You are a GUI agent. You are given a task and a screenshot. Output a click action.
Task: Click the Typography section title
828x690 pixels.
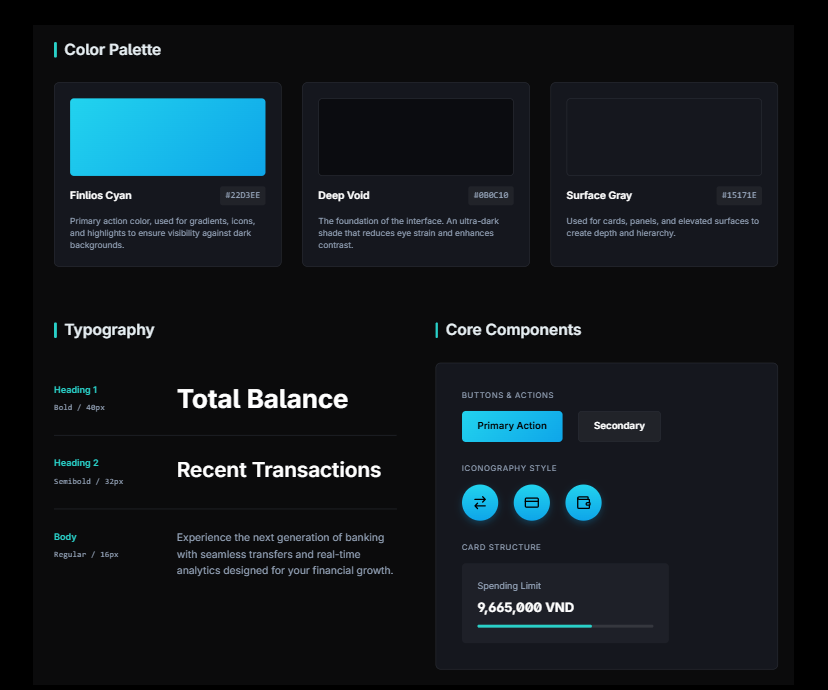109,330
